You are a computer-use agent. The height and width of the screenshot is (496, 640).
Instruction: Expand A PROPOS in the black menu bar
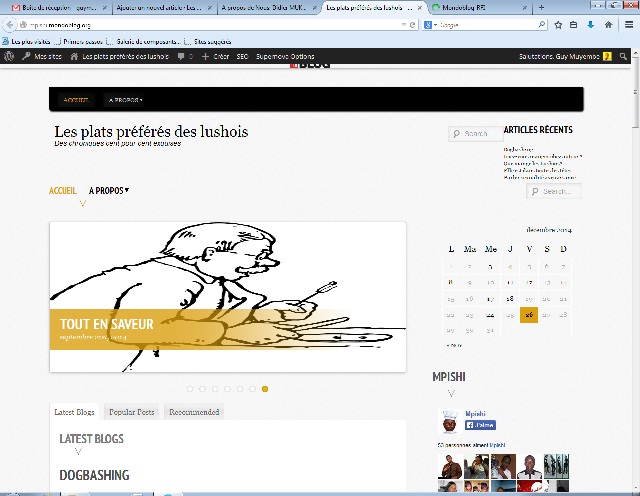(125, 100)
